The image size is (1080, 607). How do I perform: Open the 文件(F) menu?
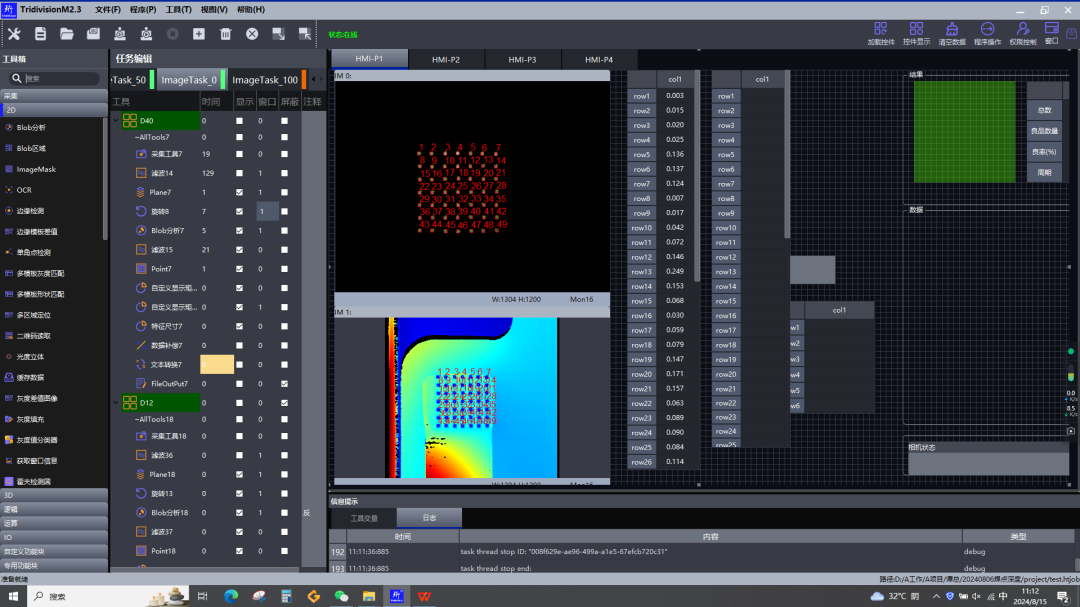[107, 9]
